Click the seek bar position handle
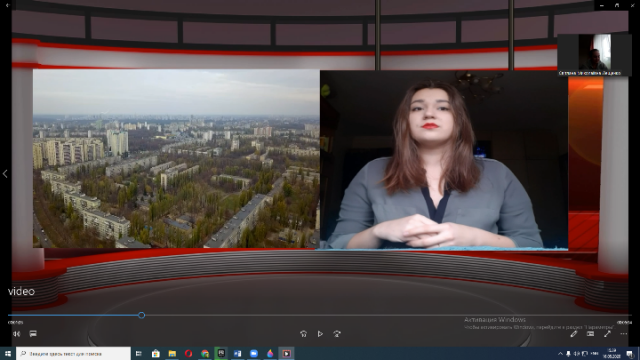The image size is (640, 360). coord(142,315)
